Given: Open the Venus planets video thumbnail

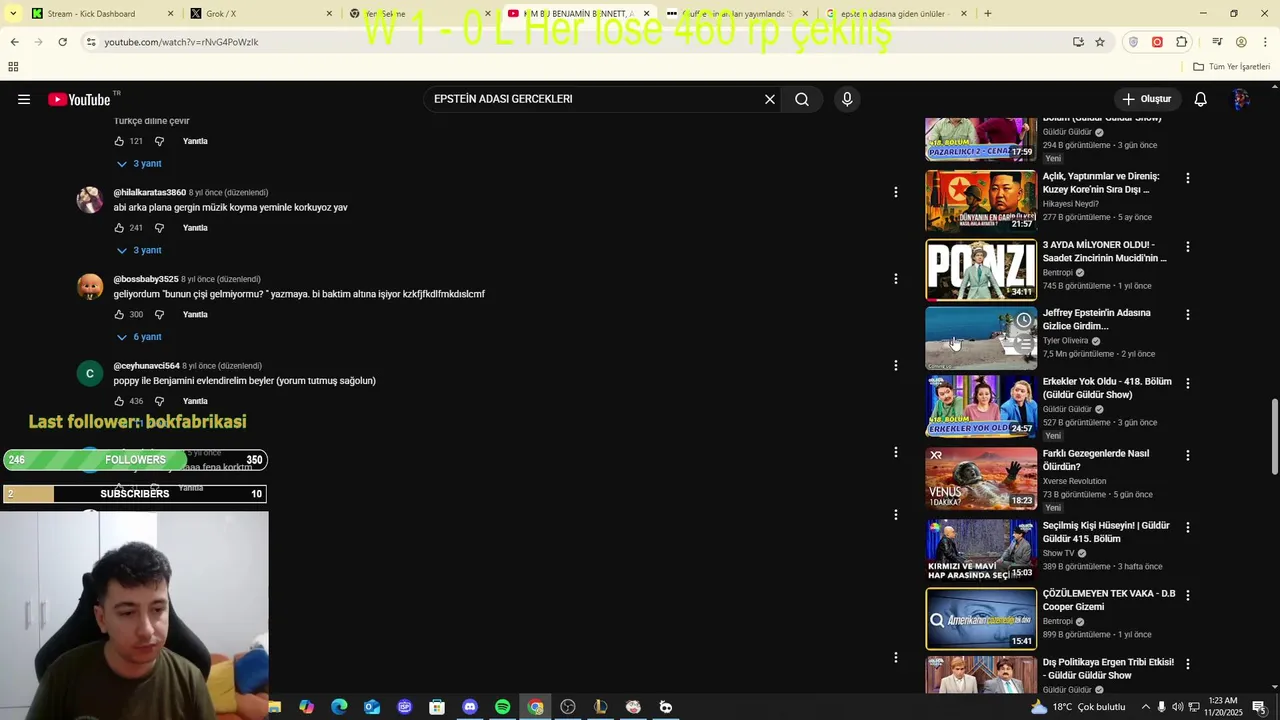Looking at the screenshot, I should point(981,478).
